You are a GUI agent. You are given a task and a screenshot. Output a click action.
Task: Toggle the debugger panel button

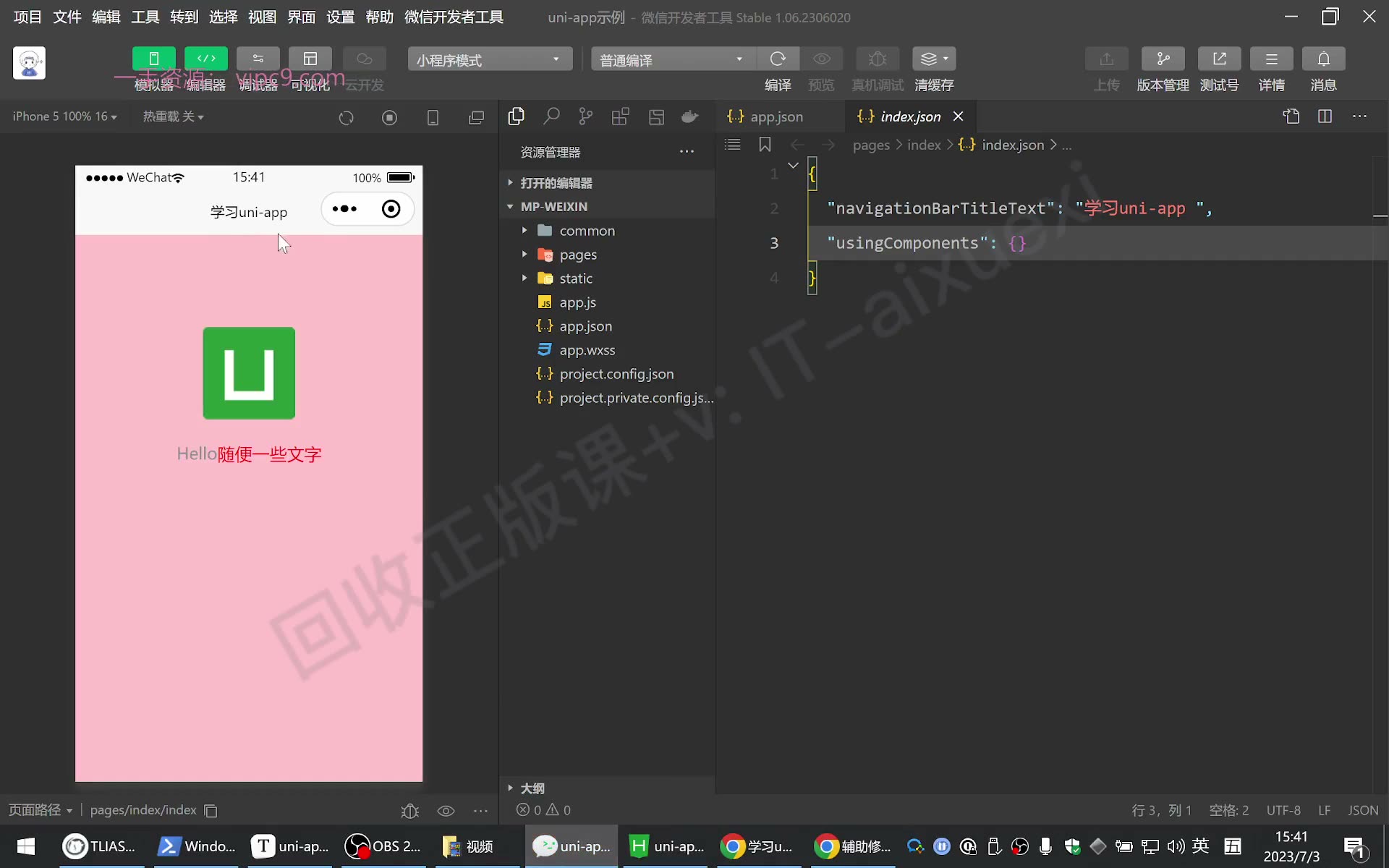tap(258, 59)
